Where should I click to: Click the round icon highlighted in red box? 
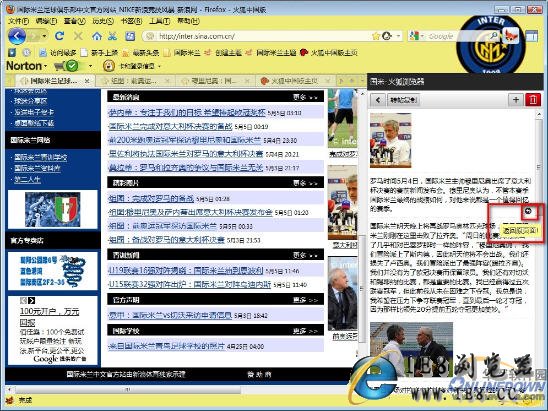point(528,211)
